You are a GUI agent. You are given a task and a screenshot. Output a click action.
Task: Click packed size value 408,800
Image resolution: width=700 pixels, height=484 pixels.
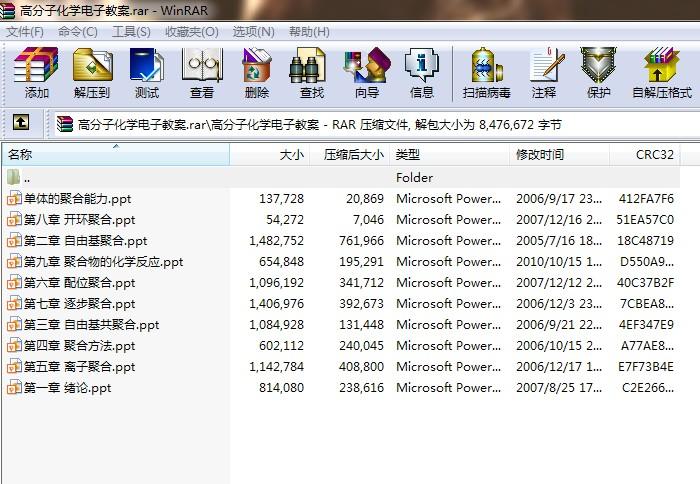coord(361,366)
